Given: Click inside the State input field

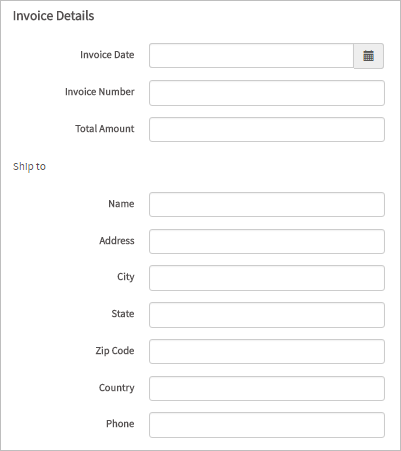Looking at the screenshot, I should [x=267, y=315].
